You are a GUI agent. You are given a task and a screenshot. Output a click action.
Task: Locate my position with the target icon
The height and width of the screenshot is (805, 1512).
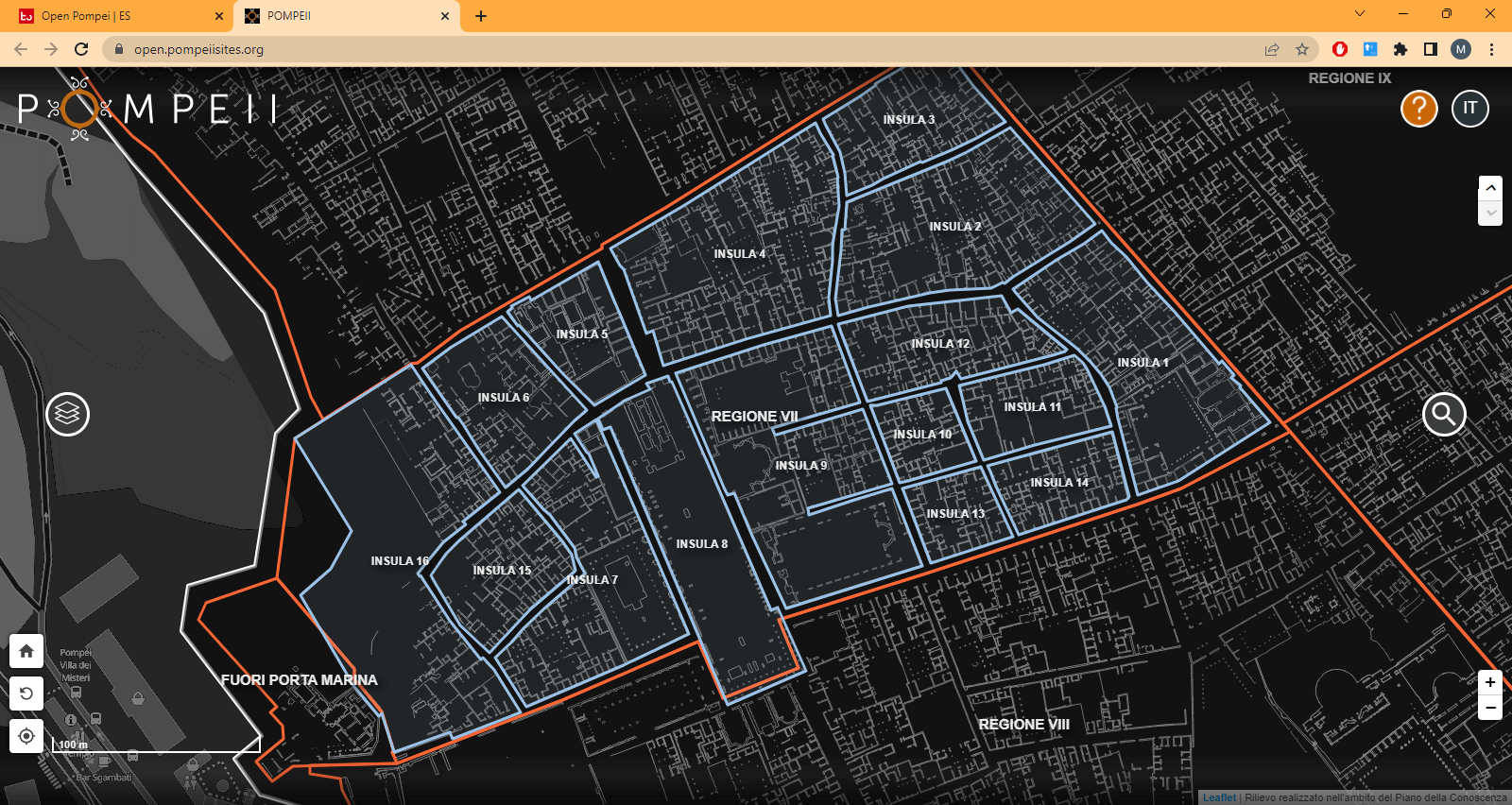pyautogui.click(x=26, y=736)
